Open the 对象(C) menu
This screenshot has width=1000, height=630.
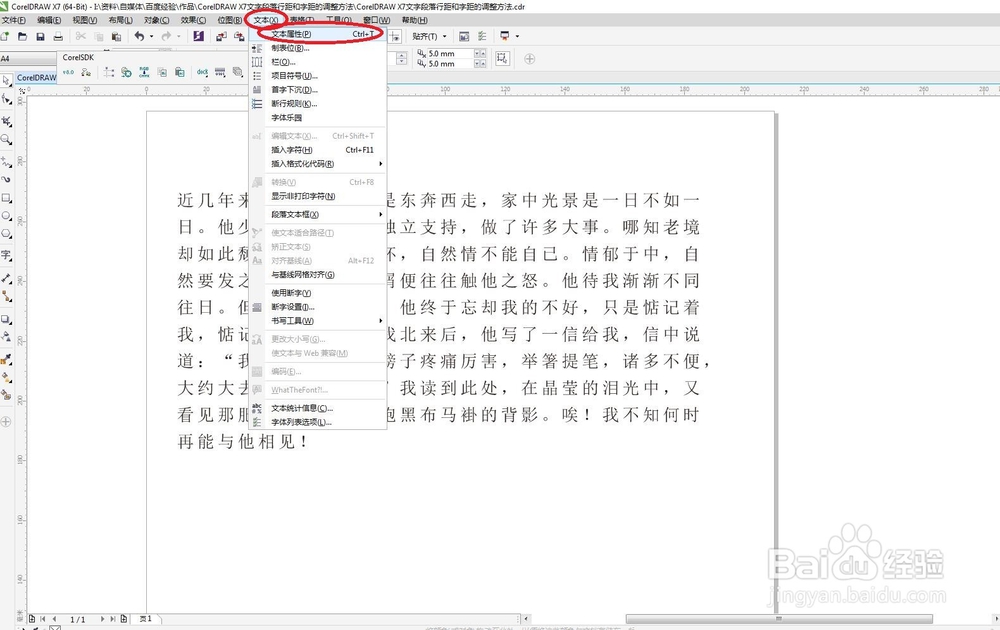click(x=156, y=20)
